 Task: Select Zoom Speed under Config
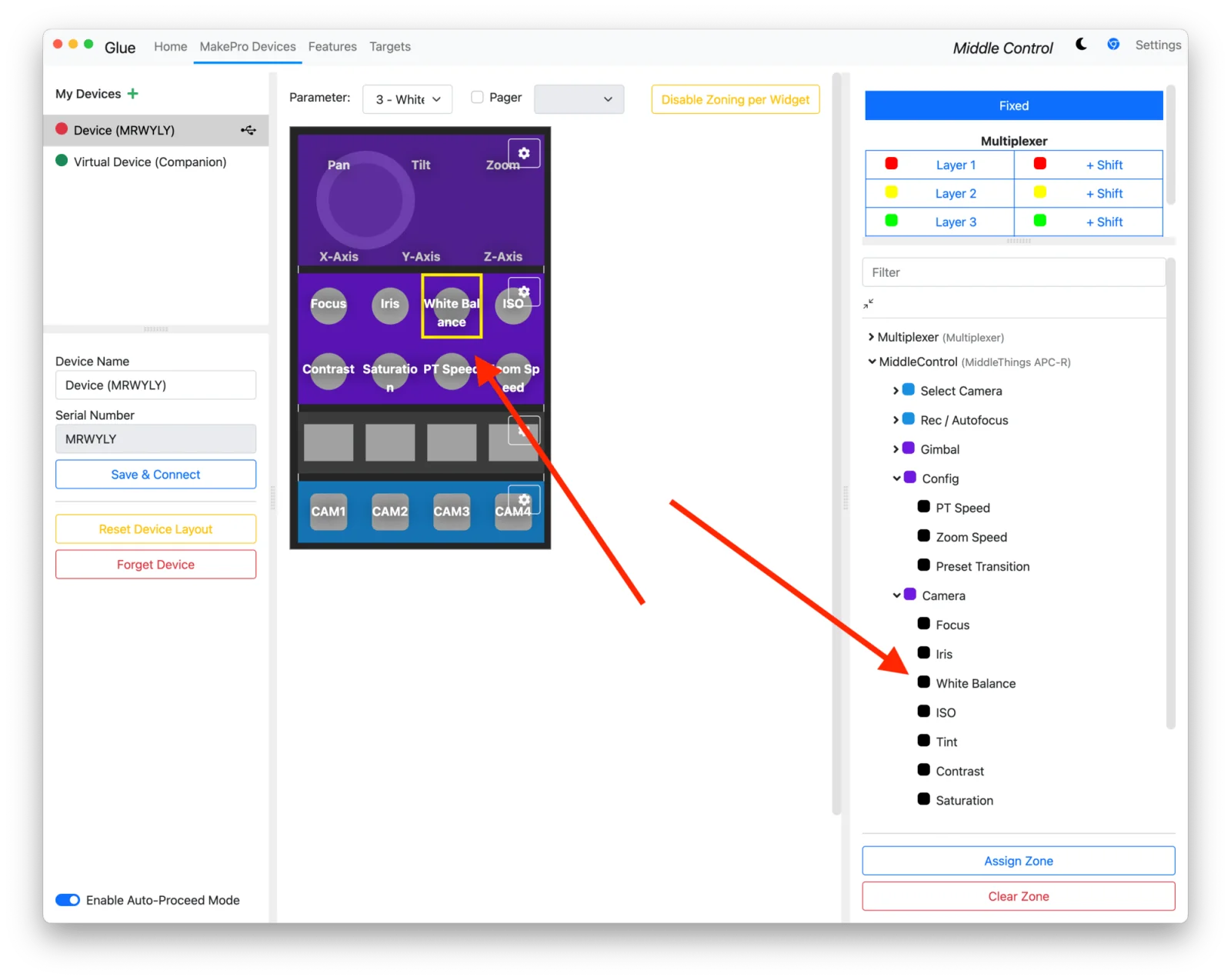coord(971,537)
